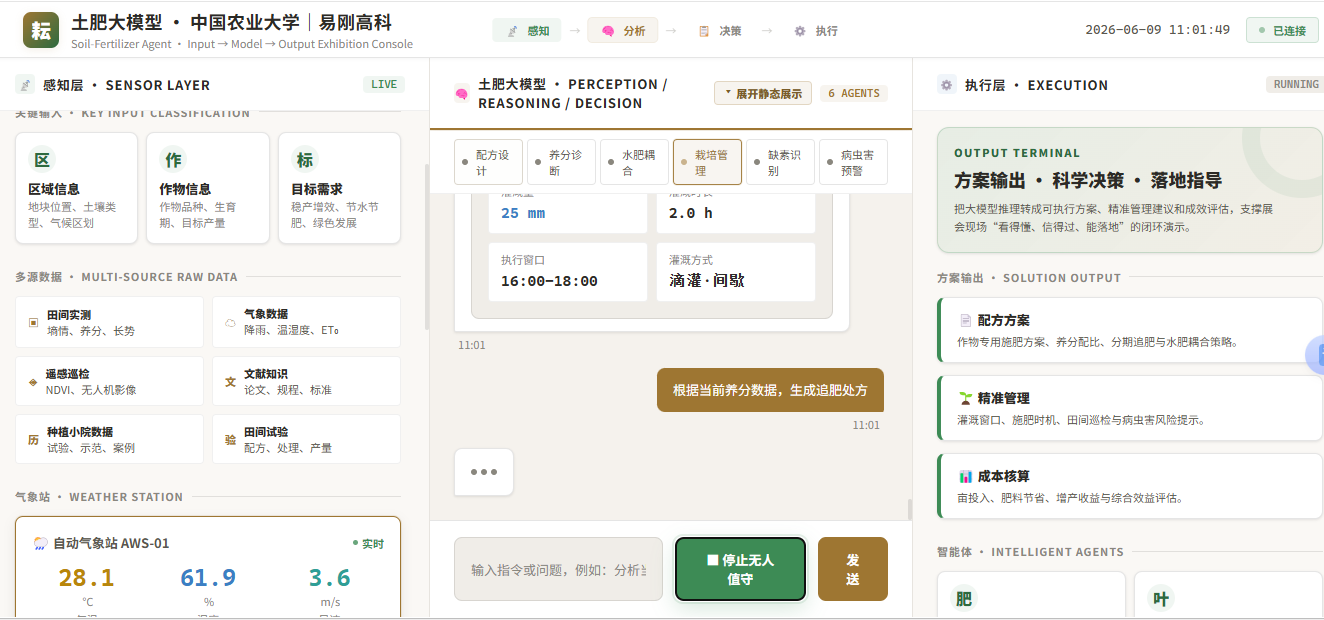
Task: Click the weather station AWS-01 icon
Action: [41, 543]
